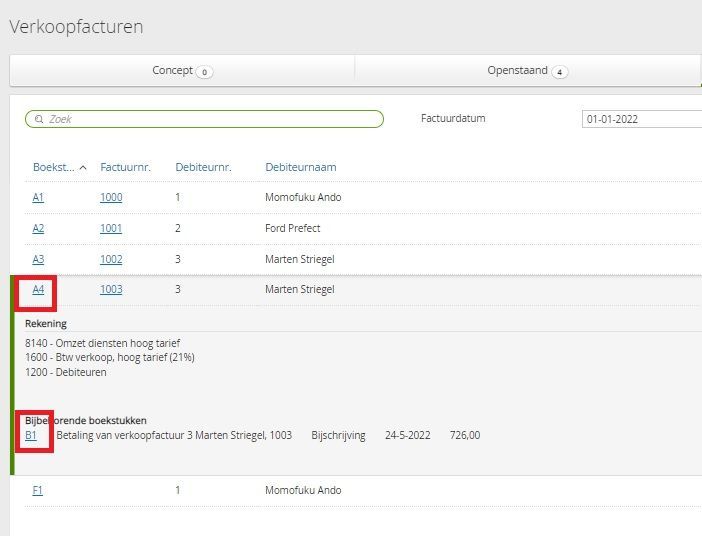The image size is (702, 536).
Task: Open related boekstuk B1 link
Action: point(31,436)
